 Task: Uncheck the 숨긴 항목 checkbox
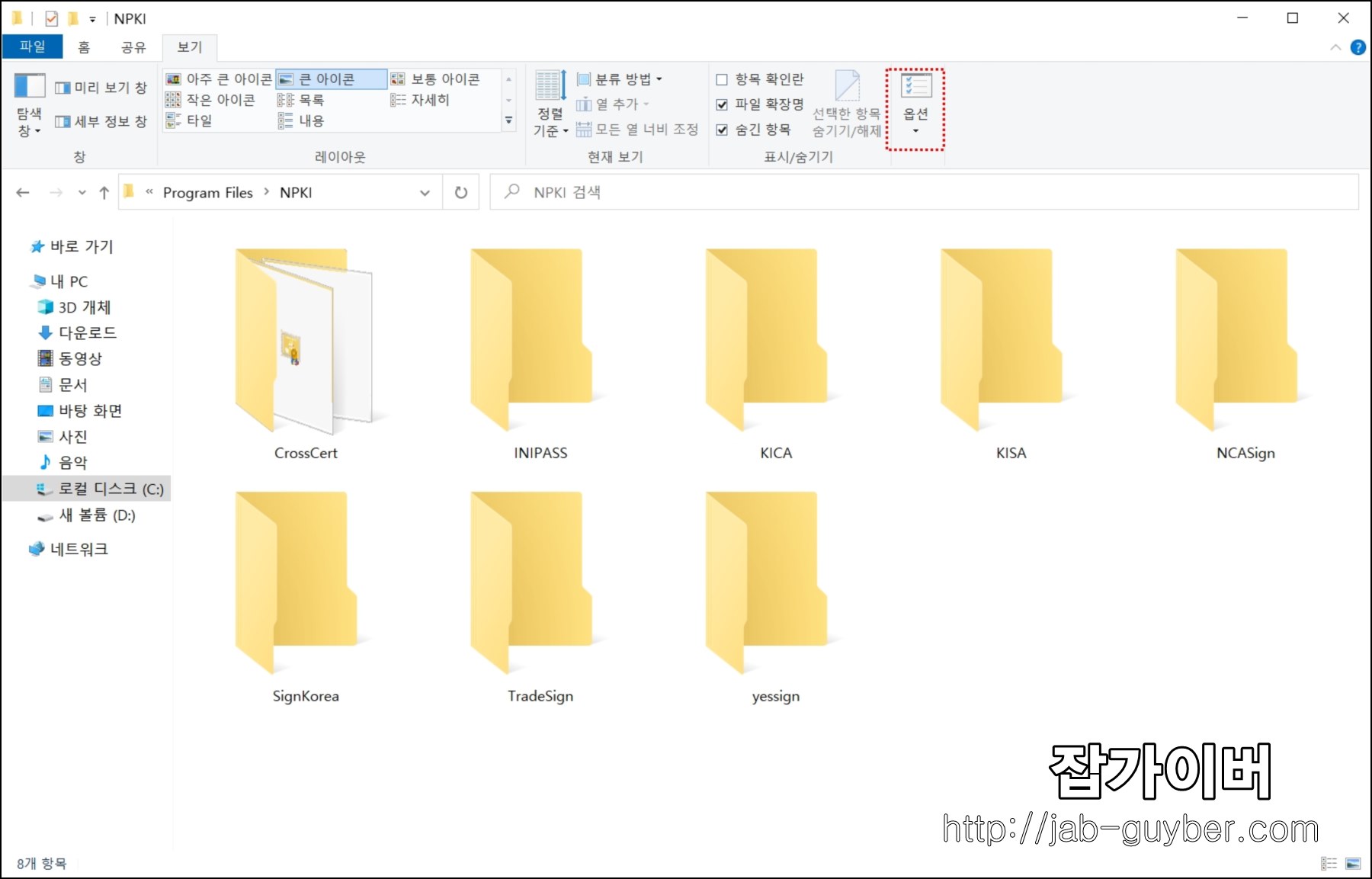tap(722, 130)
